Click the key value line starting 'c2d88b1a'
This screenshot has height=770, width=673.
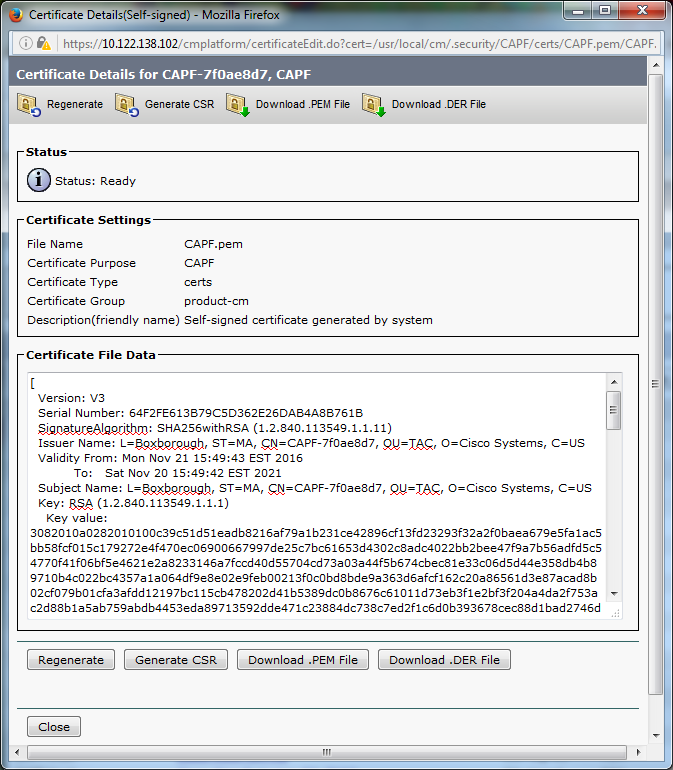(x=315, y=608)
